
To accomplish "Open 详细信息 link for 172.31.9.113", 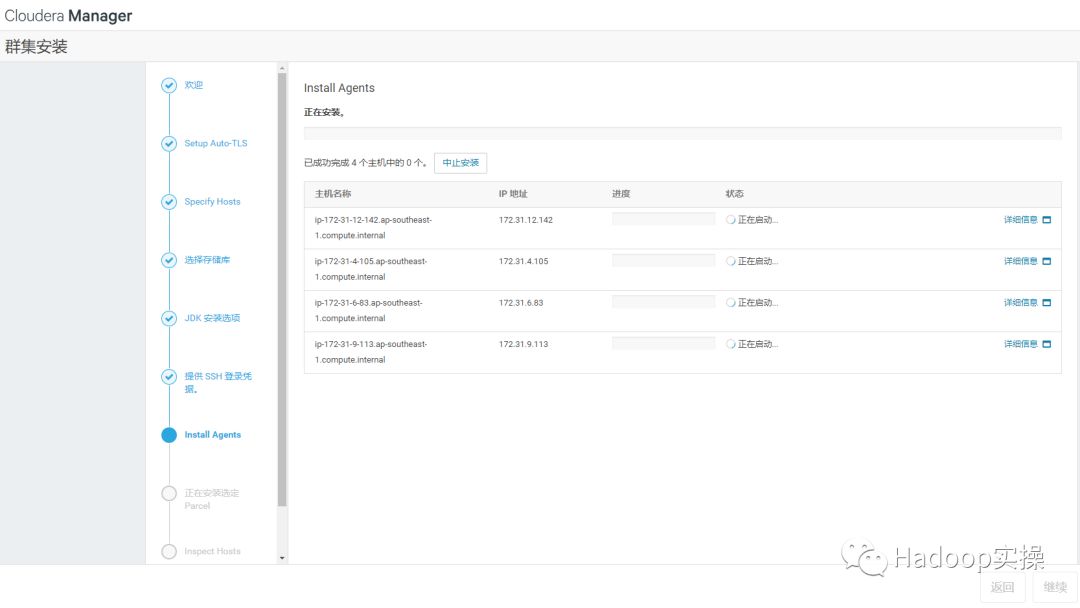I will [1020, 344].
